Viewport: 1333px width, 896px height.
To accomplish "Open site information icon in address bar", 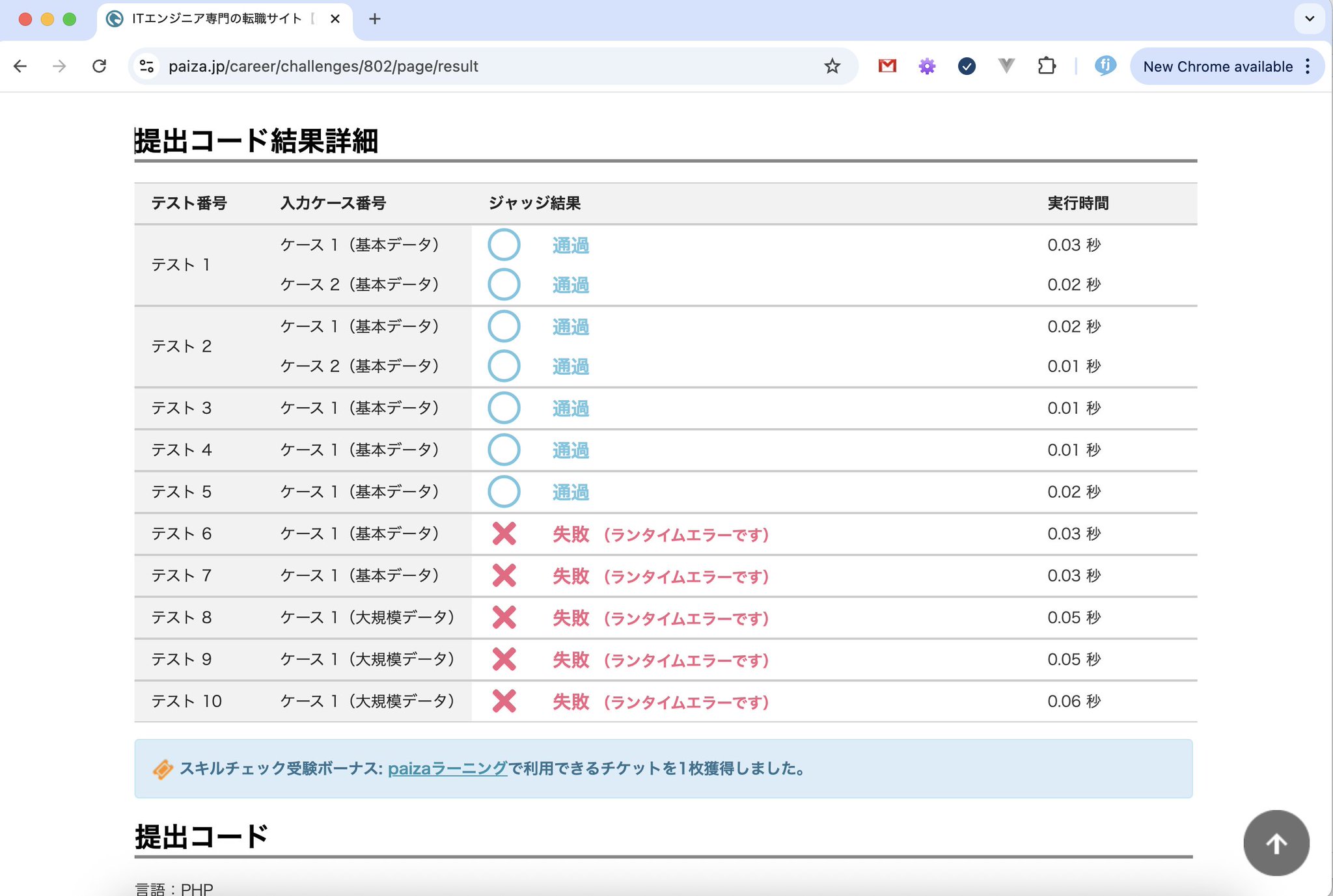I will (147, 66).
